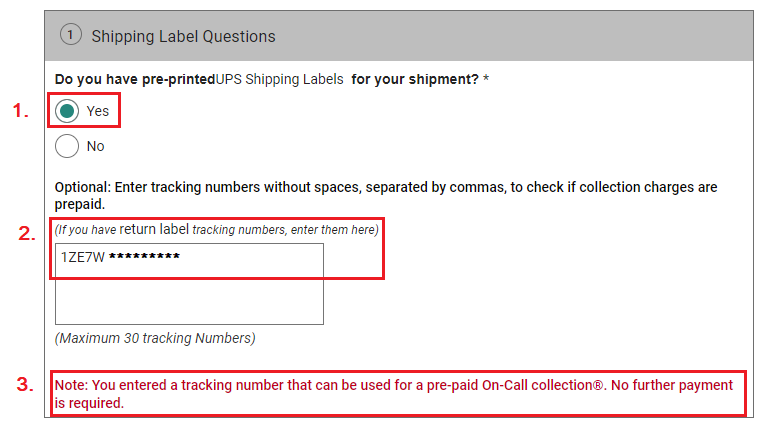Click the required asterisk after the question
Viewport: 770px width, 432px height.
pos(486,79)
